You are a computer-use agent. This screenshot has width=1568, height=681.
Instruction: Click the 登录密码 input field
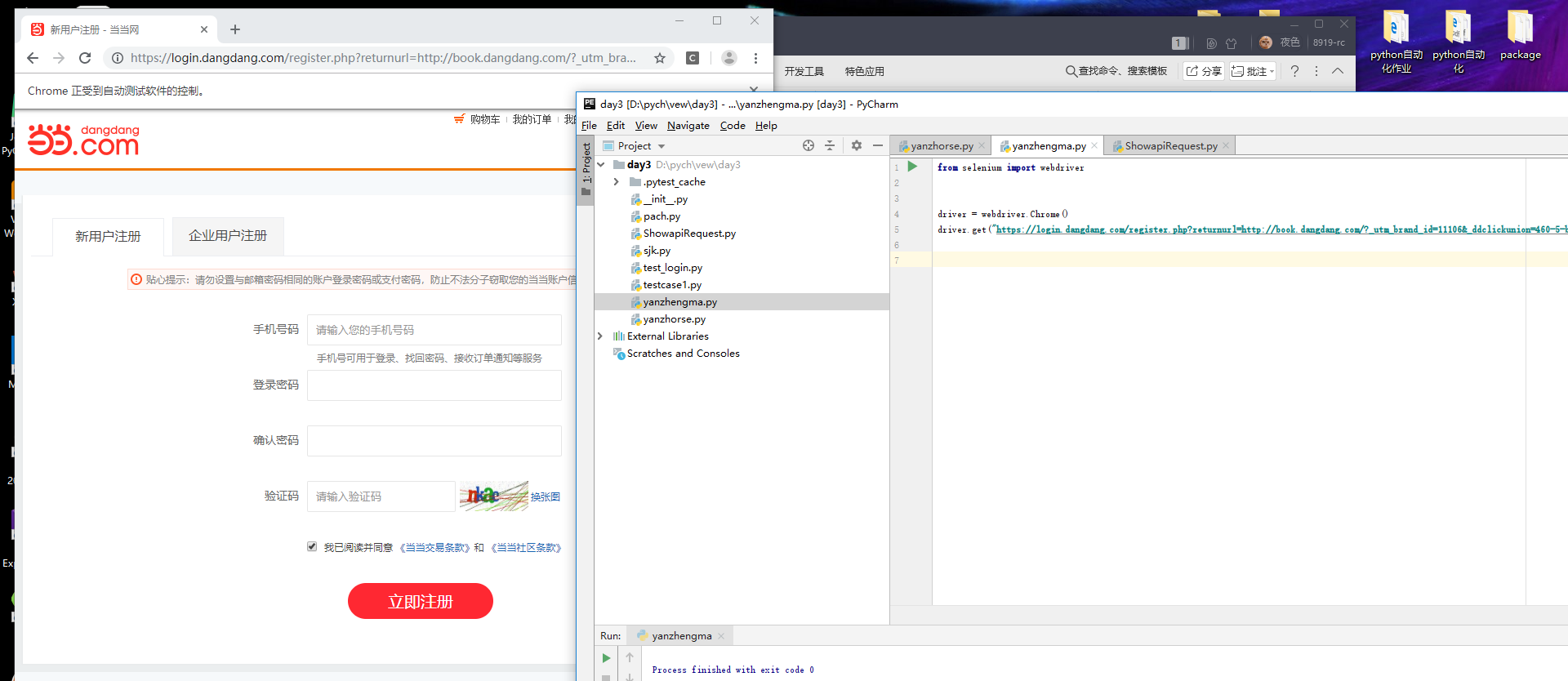coord(434,385)
